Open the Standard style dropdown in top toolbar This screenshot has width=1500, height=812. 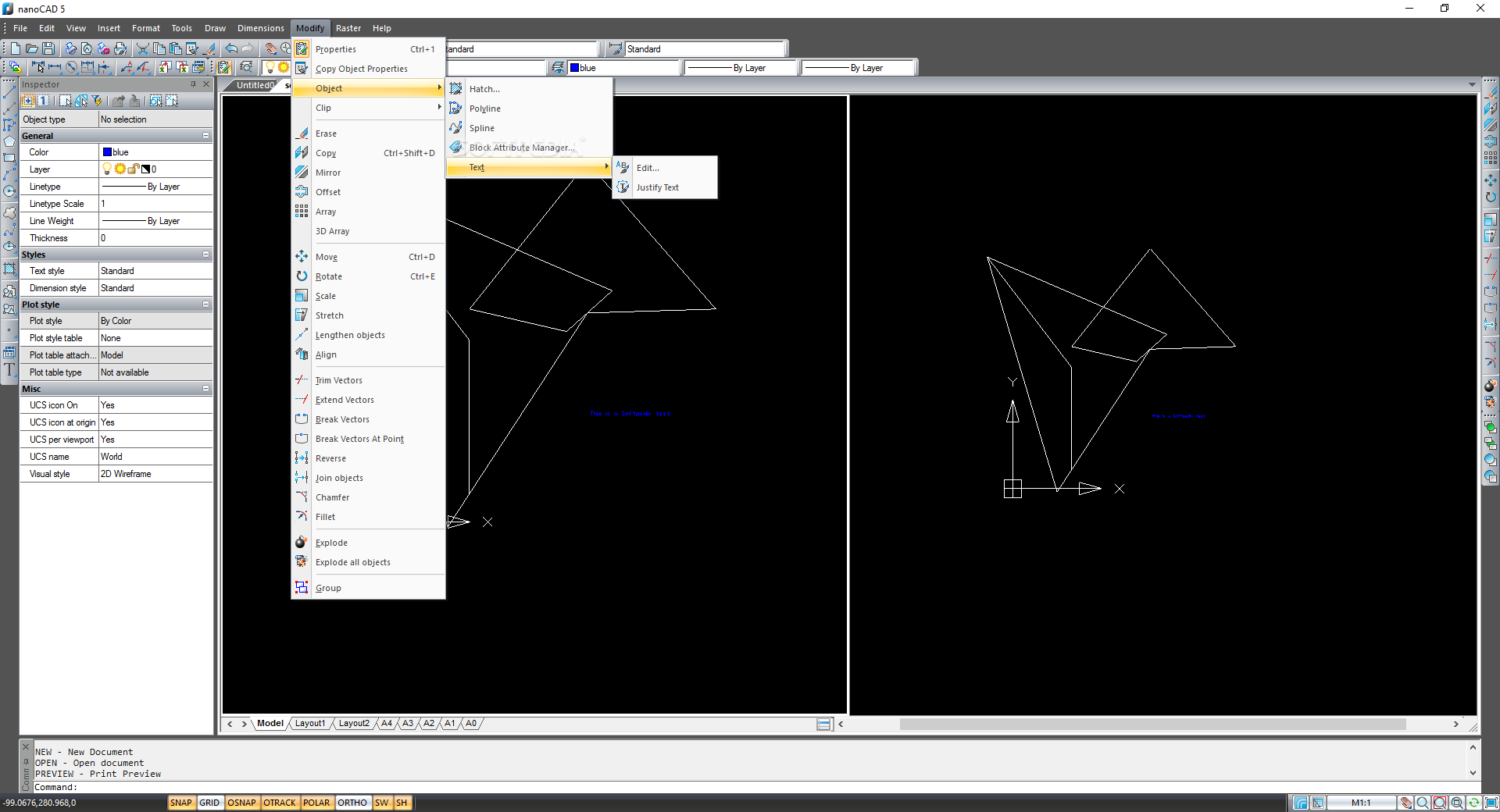click(x=704, y=49)
